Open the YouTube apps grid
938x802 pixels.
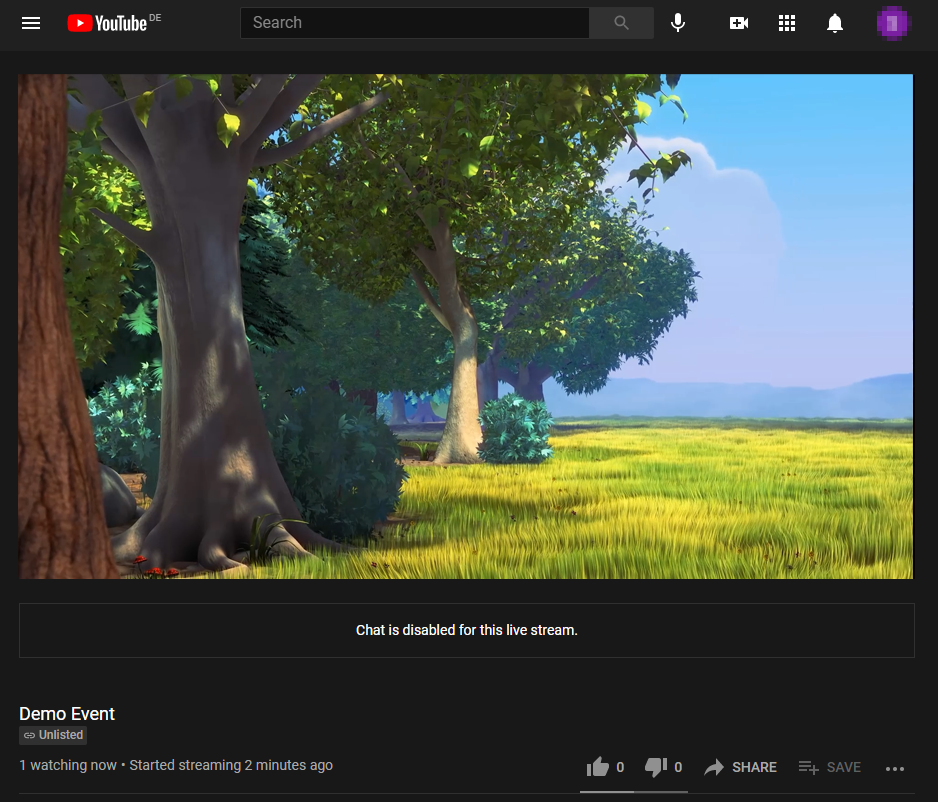(787, 23)
